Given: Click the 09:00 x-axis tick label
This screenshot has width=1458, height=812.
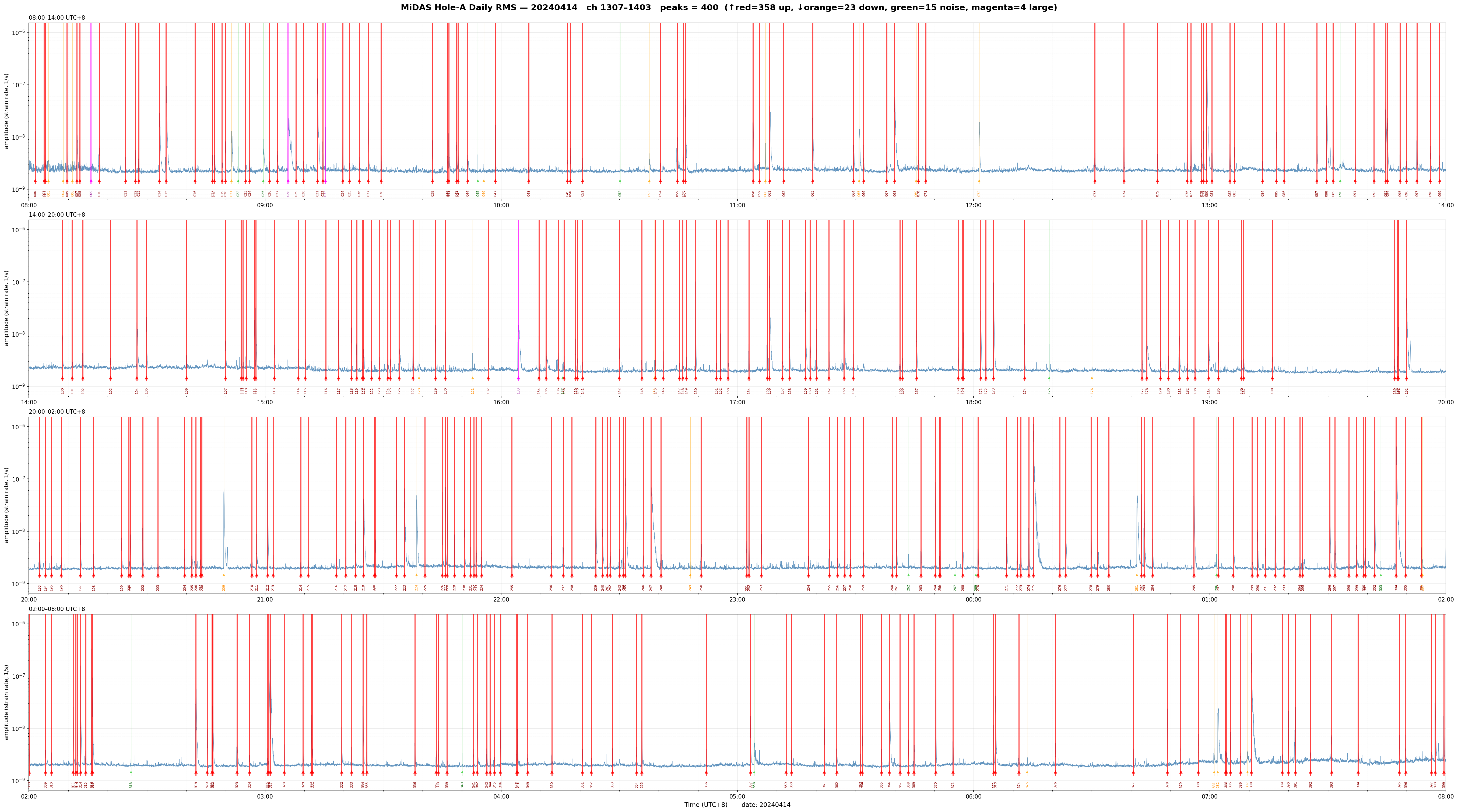Looking at the screenshot, I should 265,205.
